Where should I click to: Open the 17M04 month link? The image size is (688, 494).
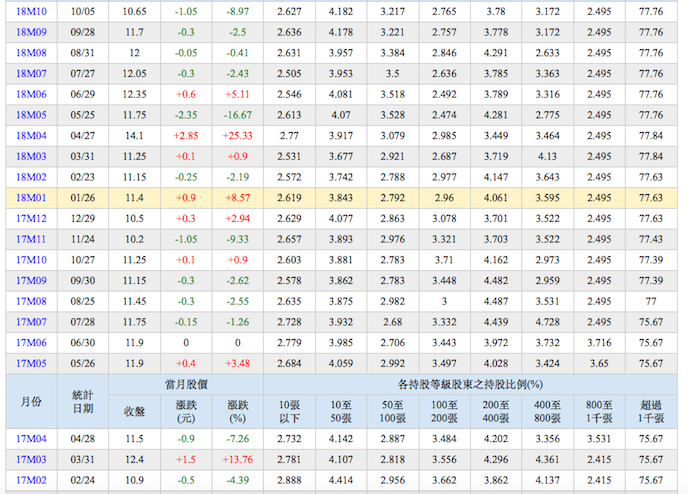point(31,439)
